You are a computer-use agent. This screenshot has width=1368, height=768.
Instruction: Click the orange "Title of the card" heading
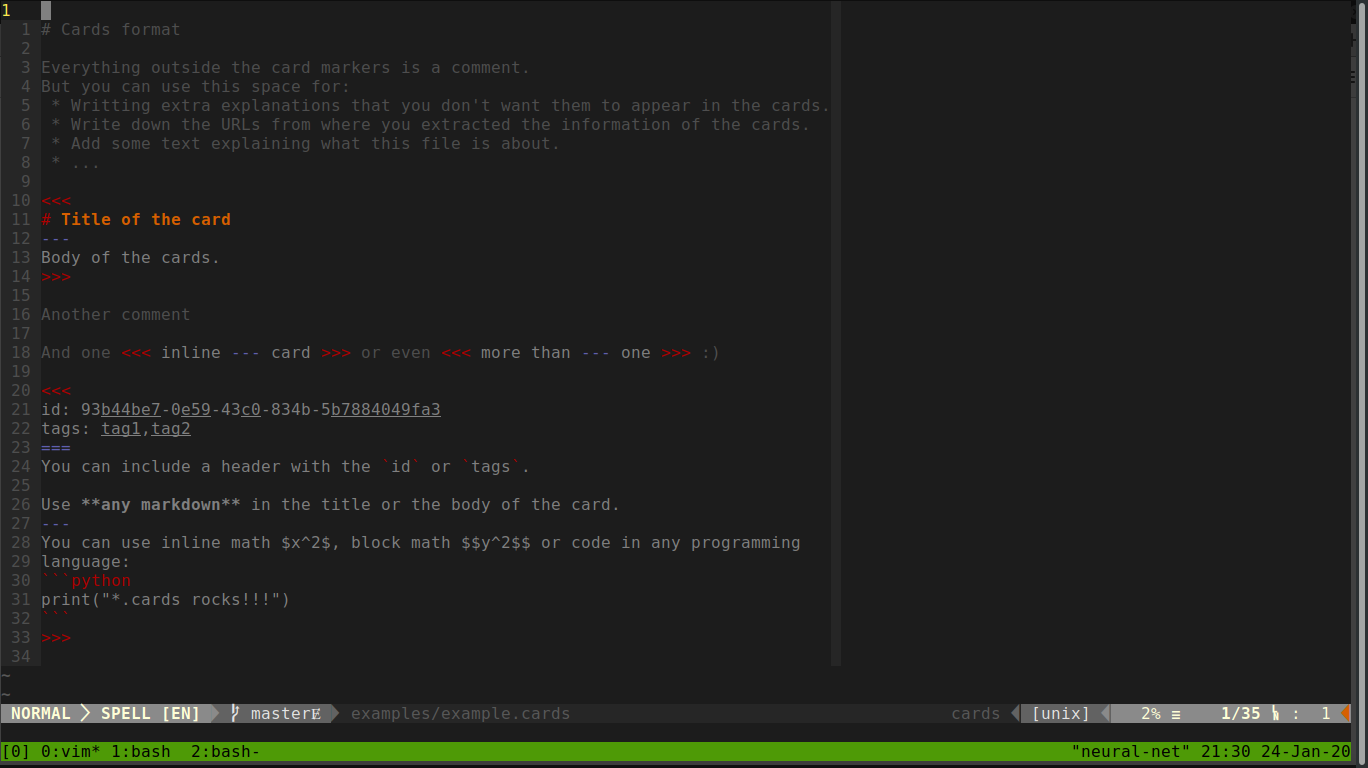point(145,219)
